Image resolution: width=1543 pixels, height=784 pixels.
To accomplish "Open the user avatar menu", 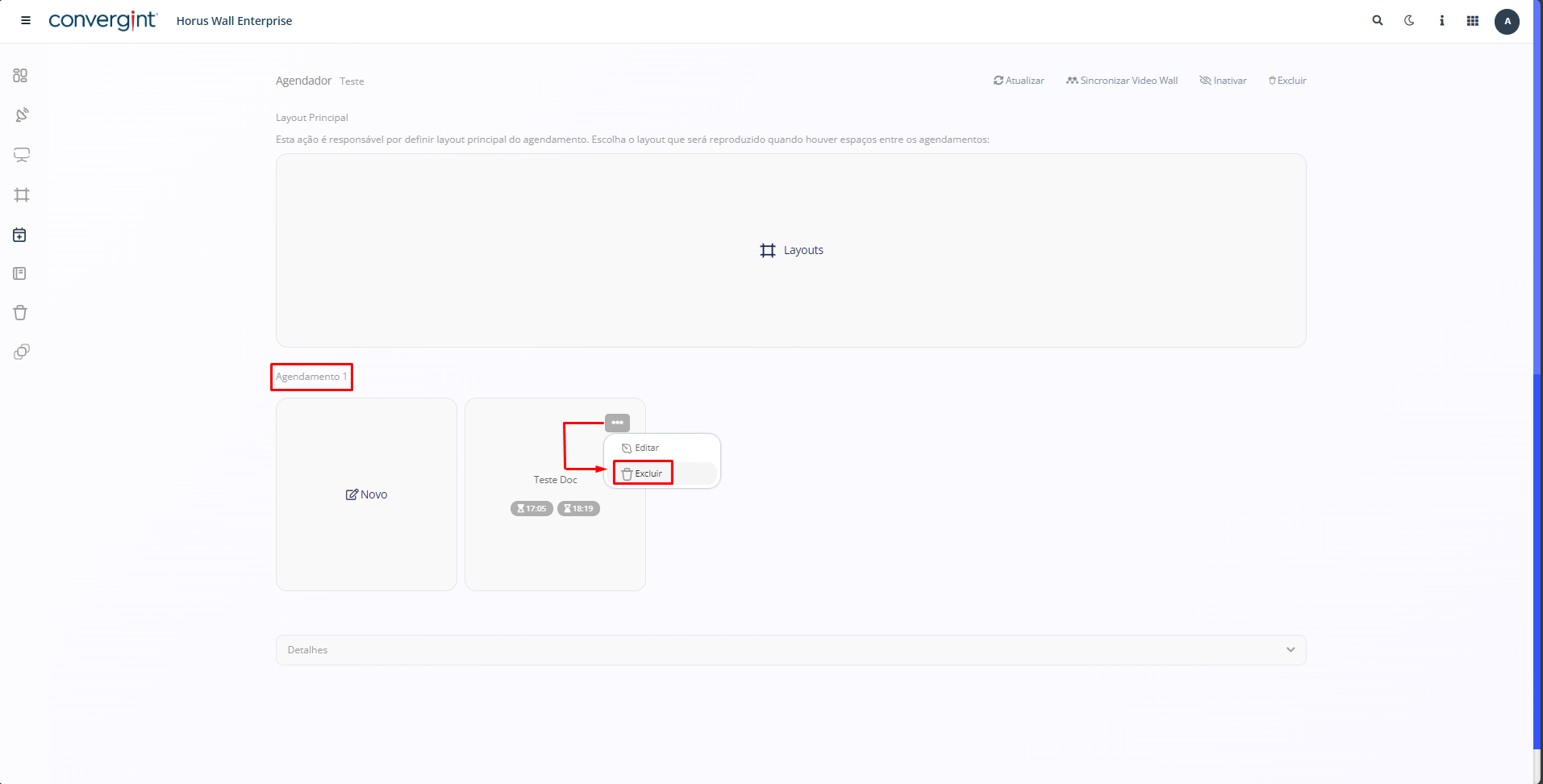I will click(1507, 22).
